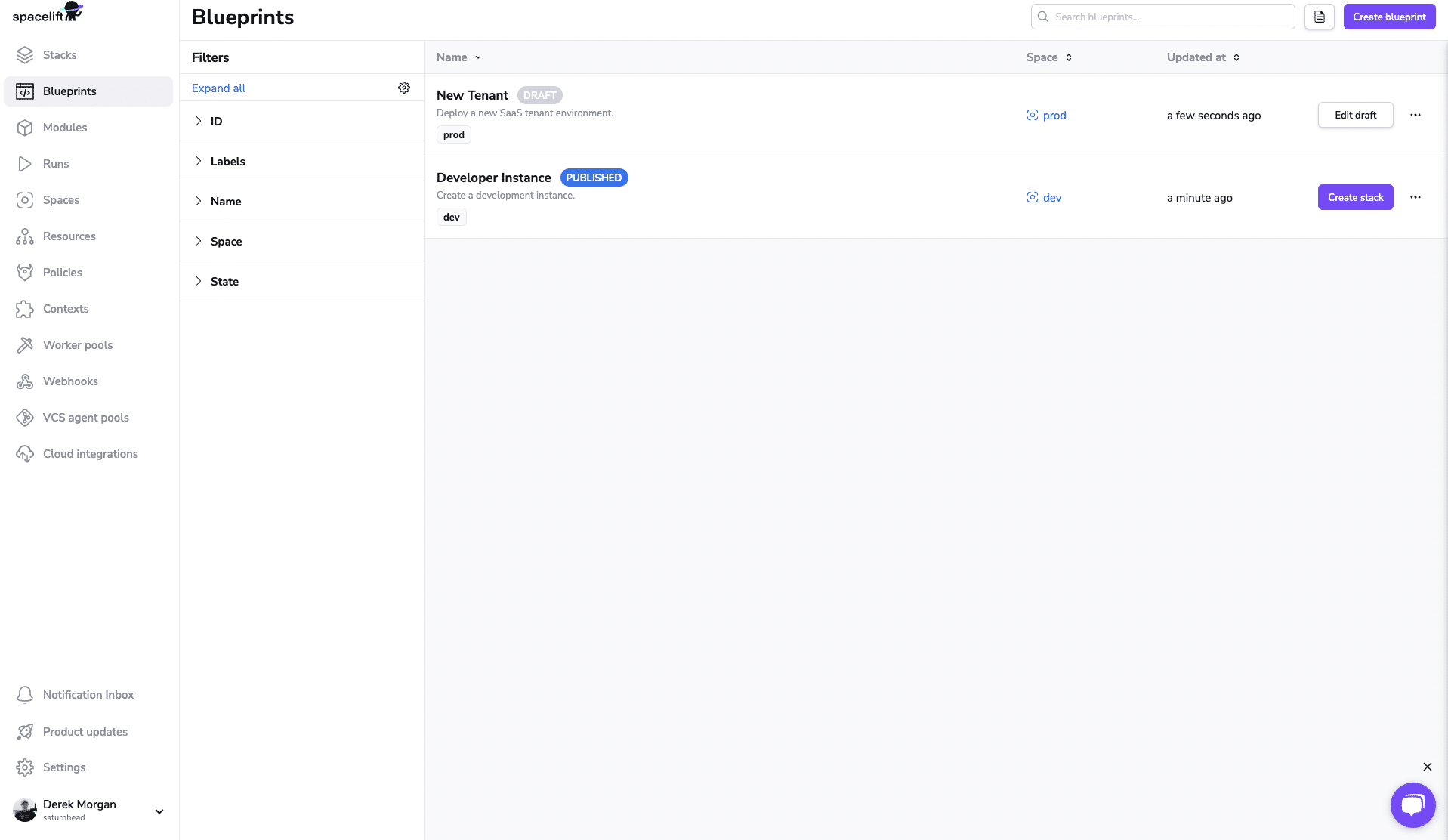Select the VCS agent pools icon
The image size is (1448, 840).
pos(25,417)
